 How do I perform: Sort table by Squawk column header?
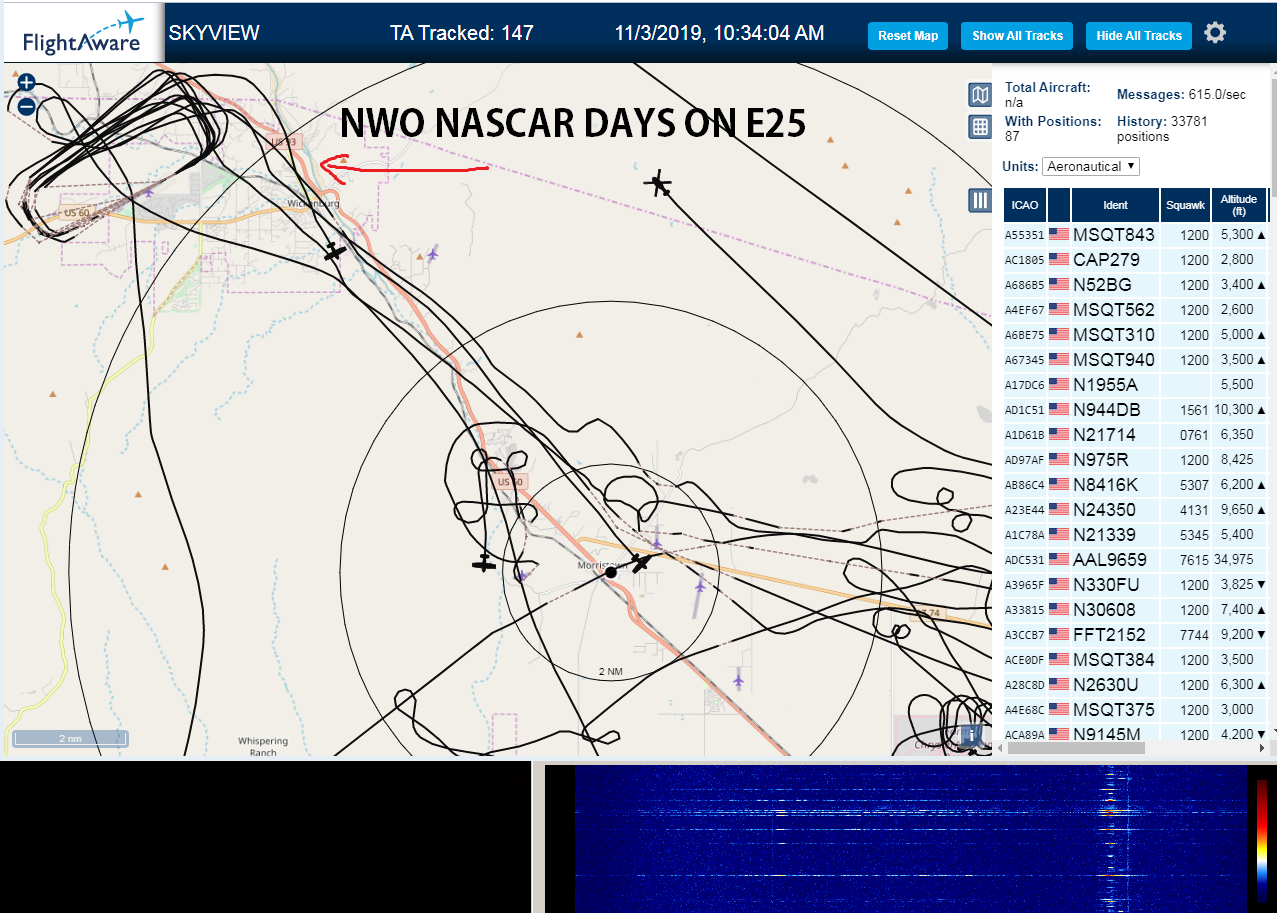1185,205
